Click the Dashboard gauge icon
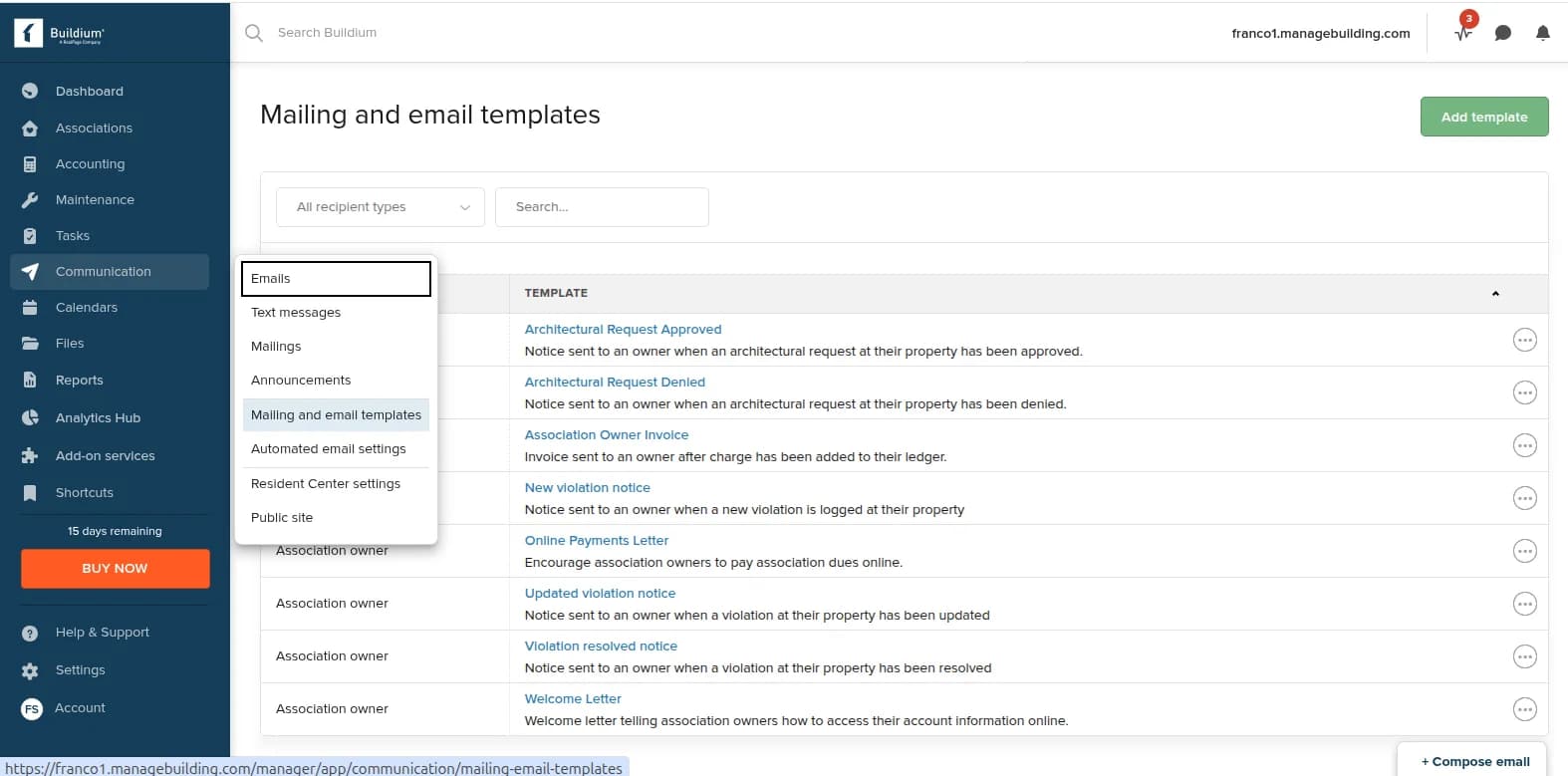Viewport: 1568px width, 776px height. (x=30, y=91)
